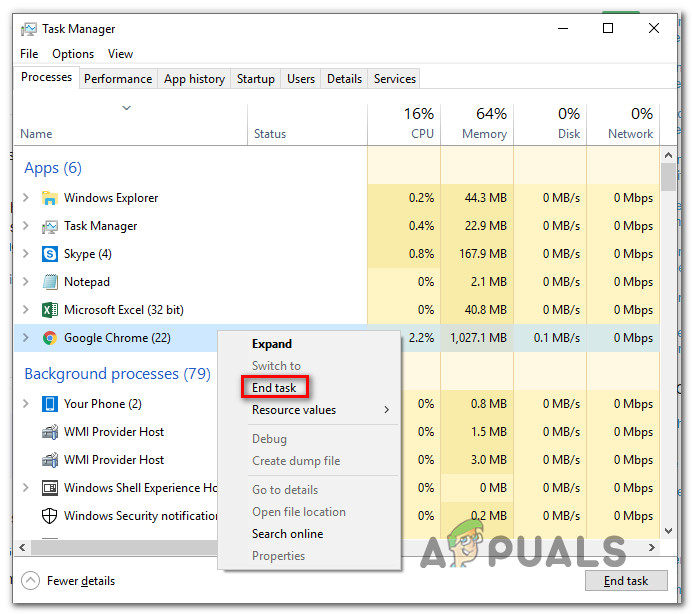Viewport: 692px width, 614px height.
Task: Click the first WMI Provider Host icon
Action: point(49,432)
